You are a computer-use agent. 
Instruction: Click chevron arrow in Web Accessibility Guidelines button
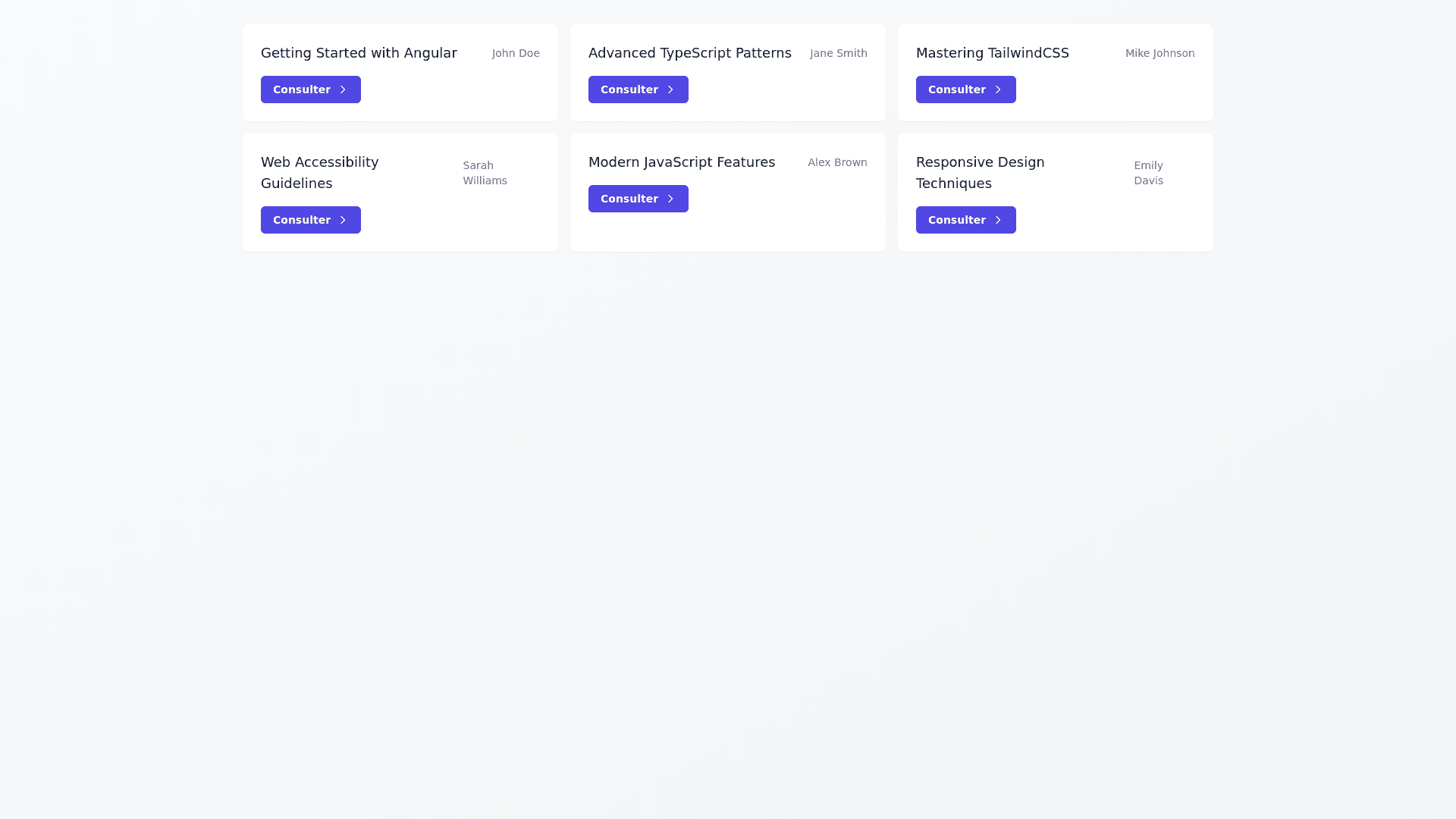click(x=343, y=220)
